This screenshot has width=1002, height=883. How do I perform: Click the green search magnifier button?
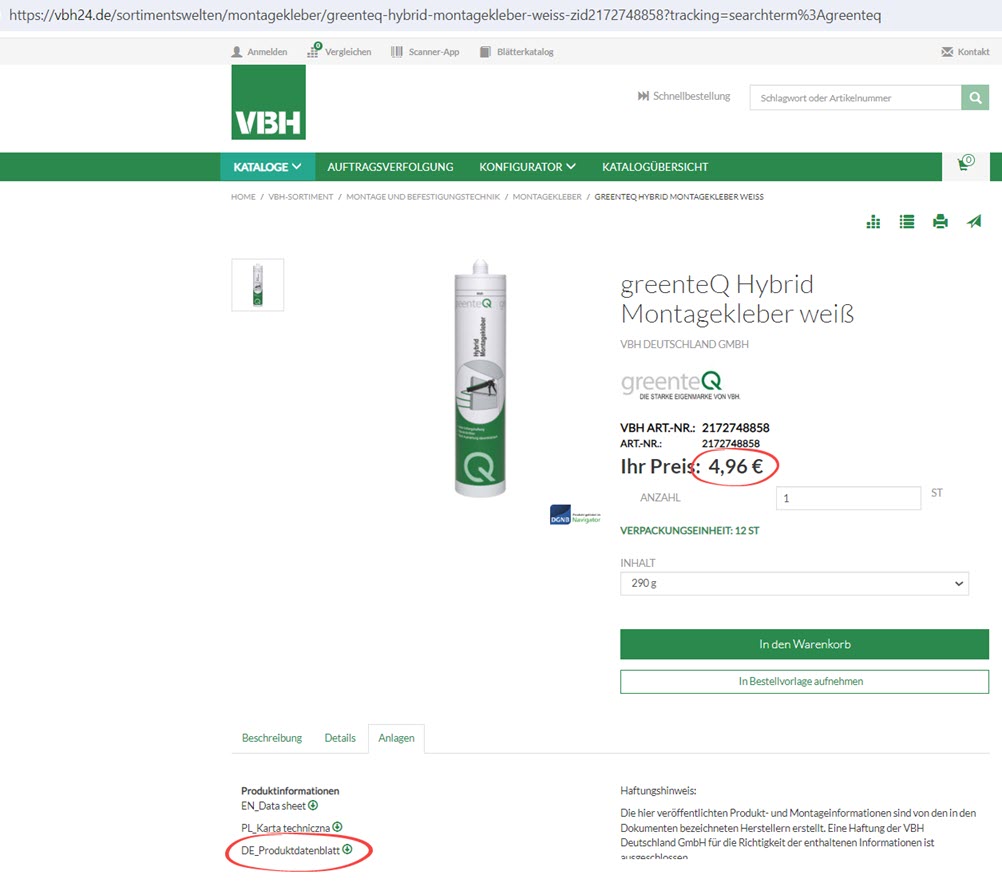(975, 98)
